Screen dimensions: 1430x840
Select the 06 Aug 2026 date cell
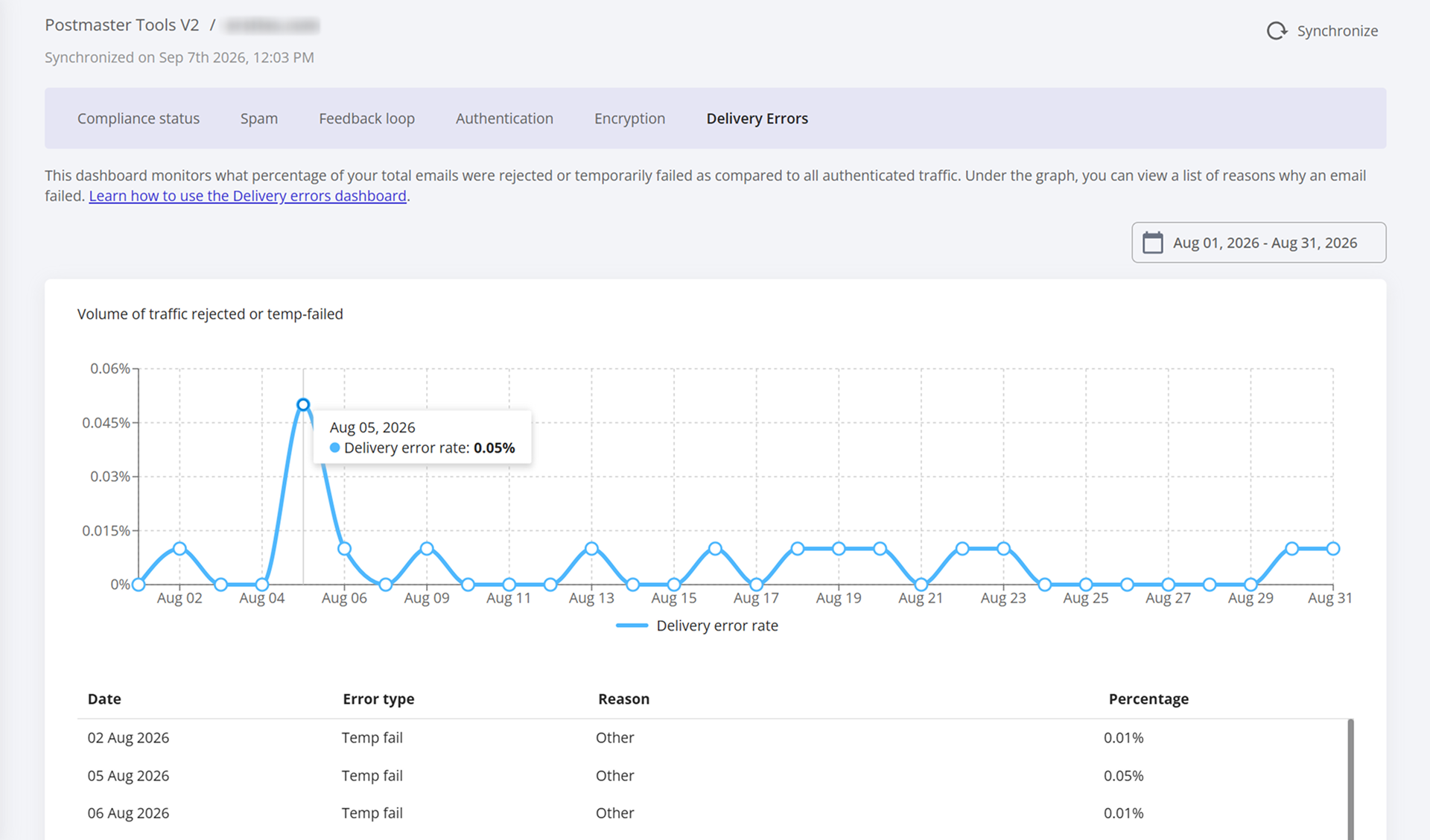coord(128,813)
